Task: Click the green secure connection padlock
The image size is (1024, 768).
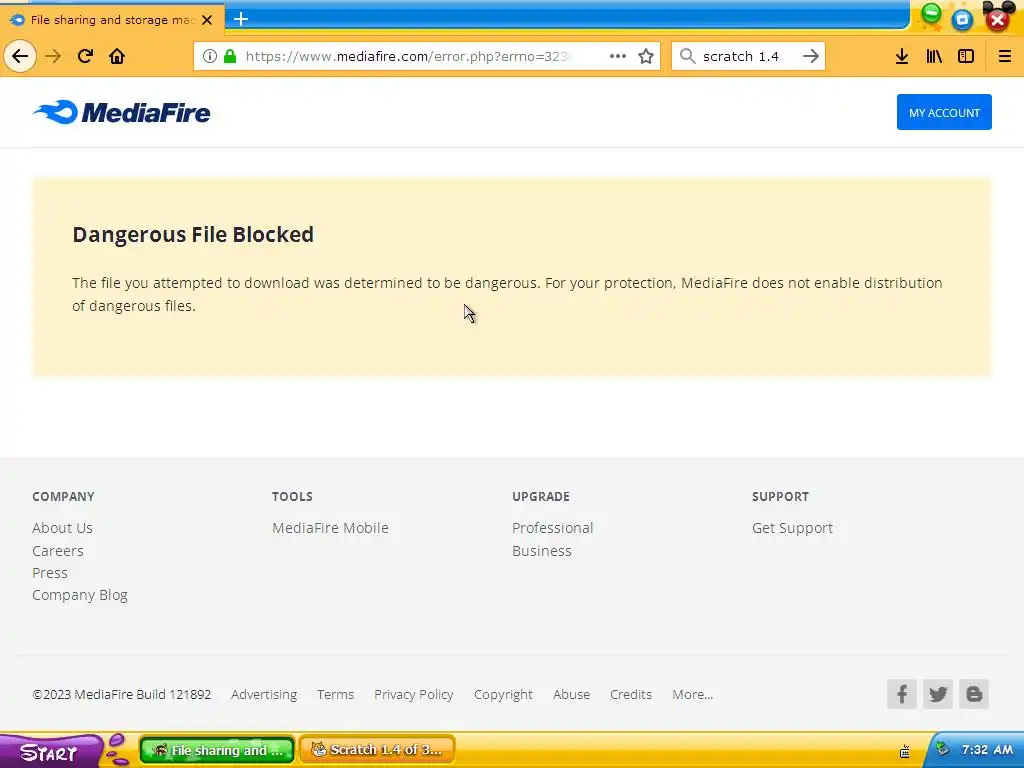Action: [x=230, y=56]
